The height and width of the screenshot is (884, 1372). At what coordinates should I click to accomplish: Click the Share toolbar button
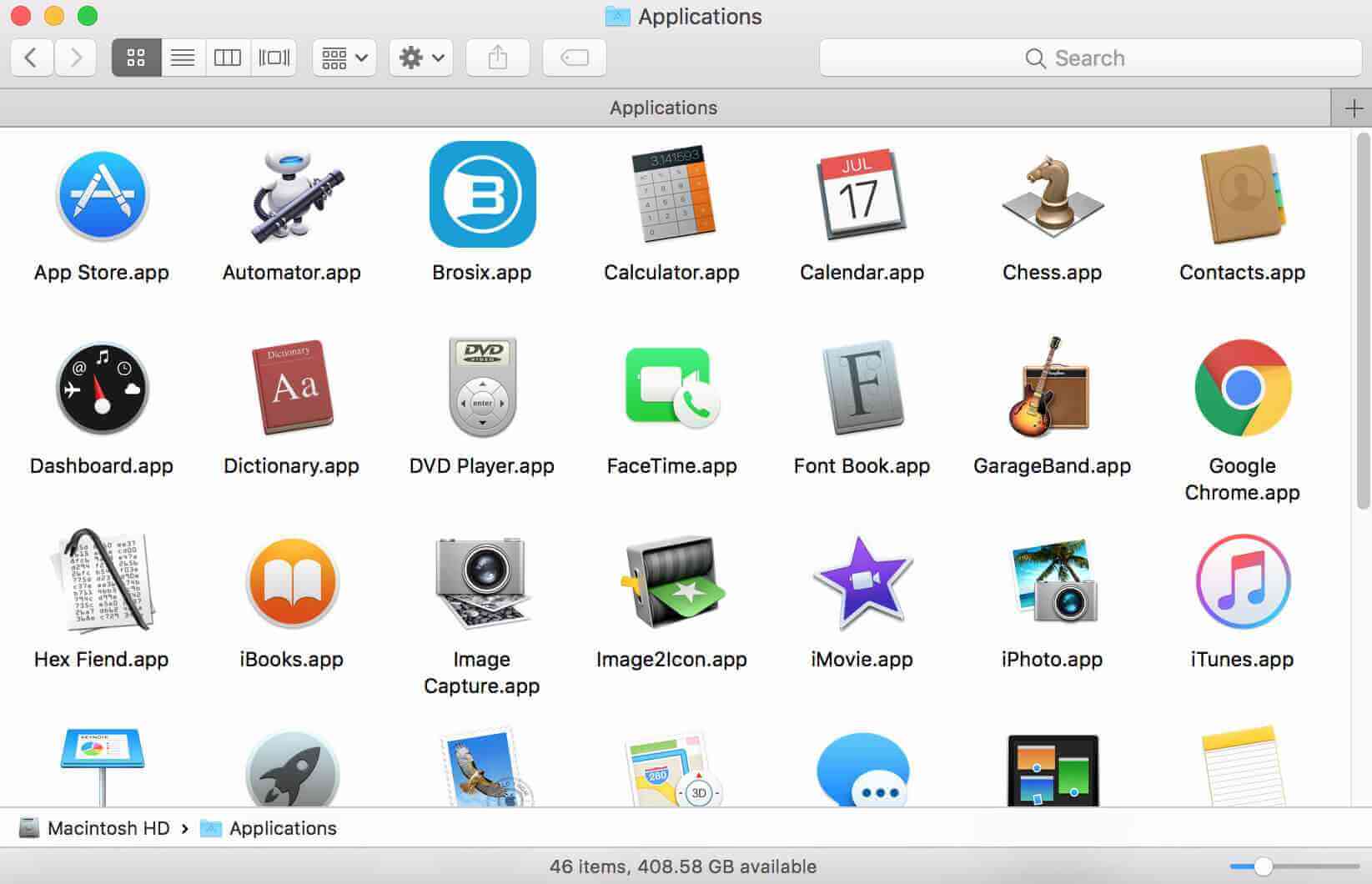(498, 58)
